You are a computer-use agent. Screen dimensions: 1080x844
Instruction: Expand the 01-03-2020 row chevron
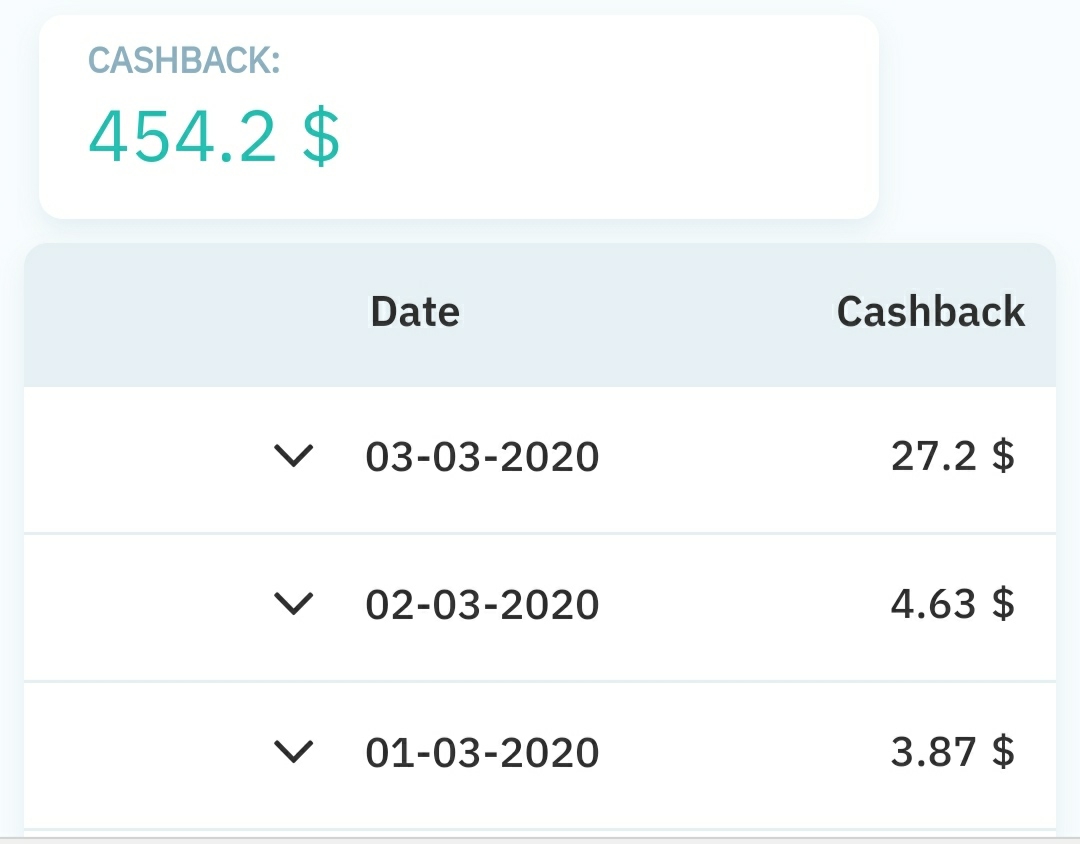(x=293, y=752)
